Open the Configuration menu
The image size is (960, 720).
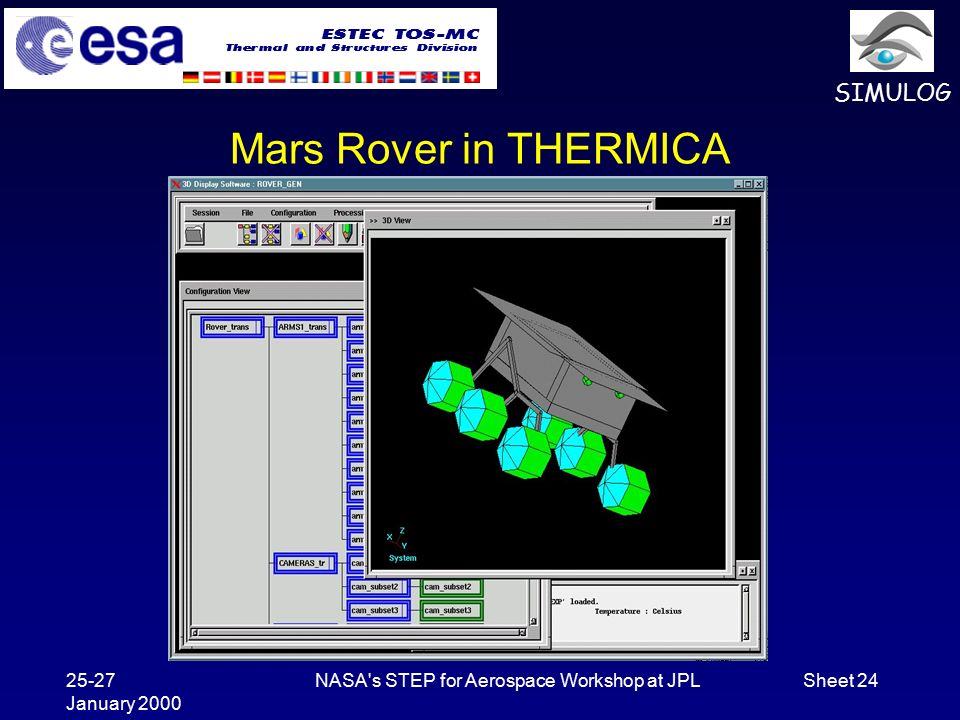(x=293, y=213)
